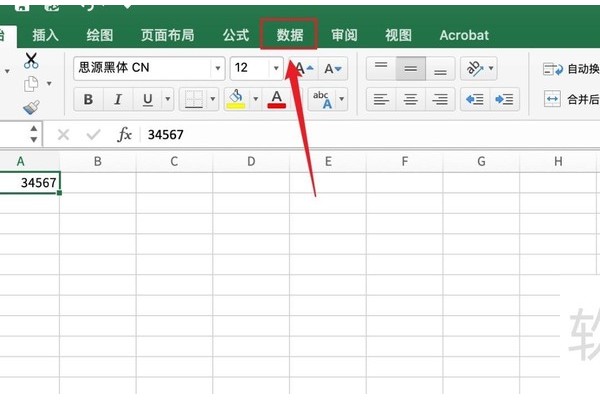Align text right

[x=440, y=100]
